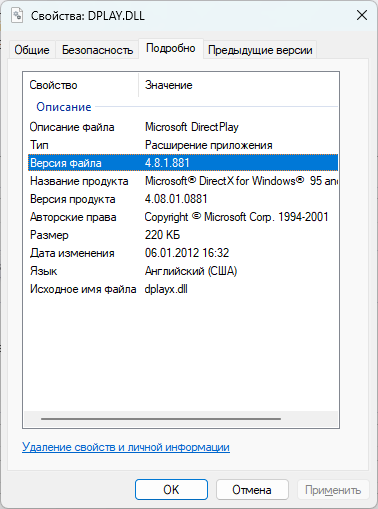This screenshot has height=509, width=378.
Task: Click the Значение column header
Action: click(x=238, y=85)
